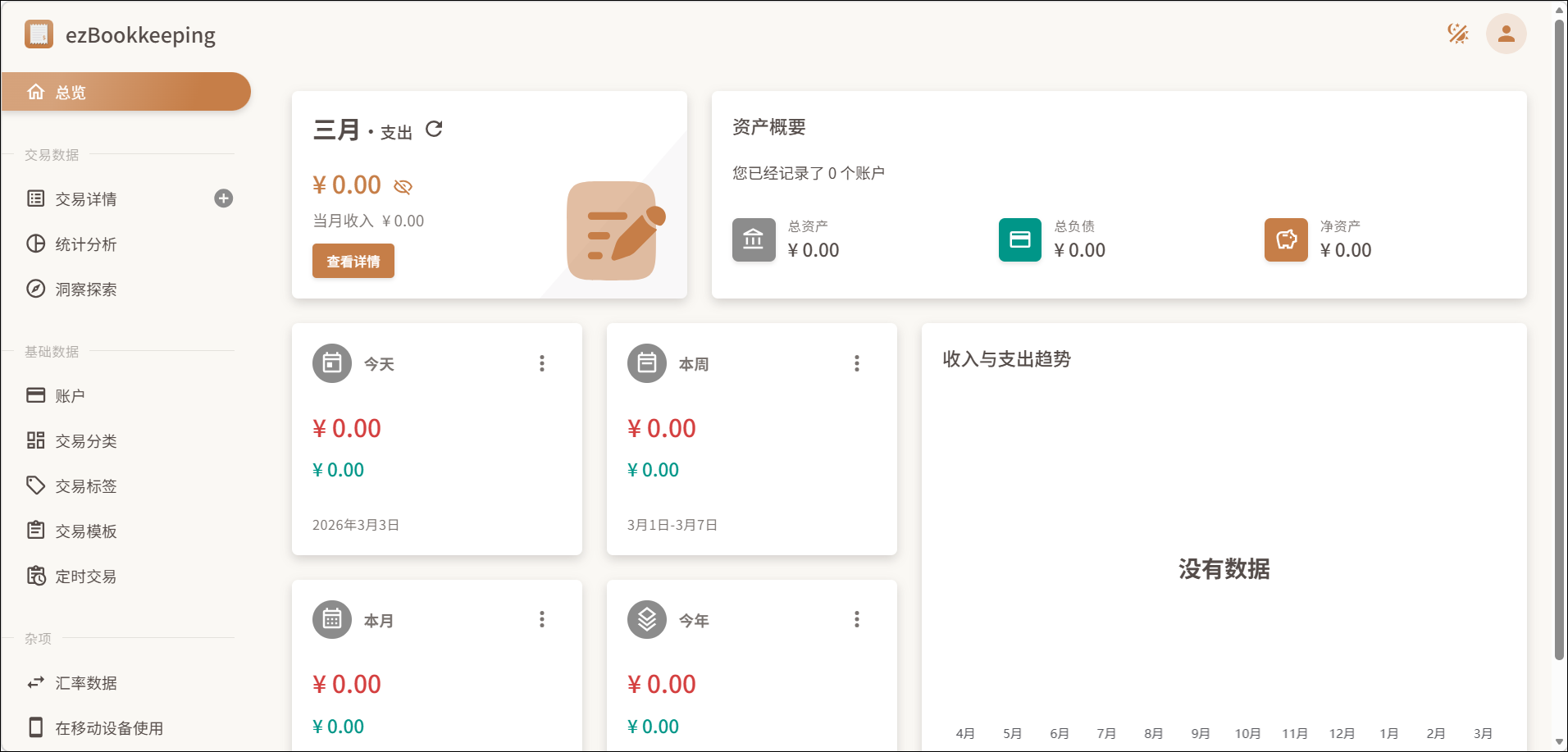Select 总览 in the sidebar
Screen dimensions: 1568x752
click(x=126, y=92)
